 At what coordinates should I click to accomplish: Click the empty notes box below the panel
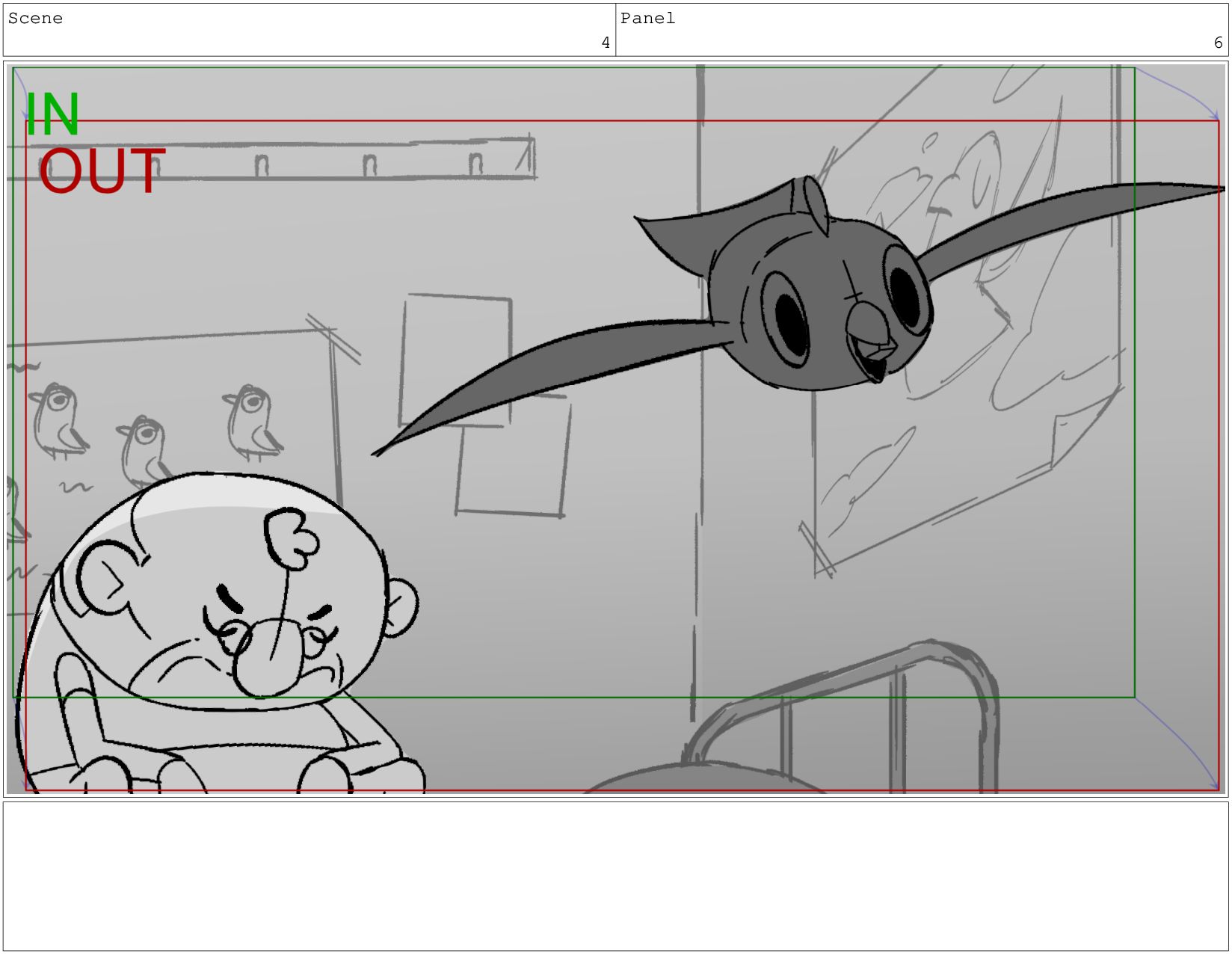(616, 876)
